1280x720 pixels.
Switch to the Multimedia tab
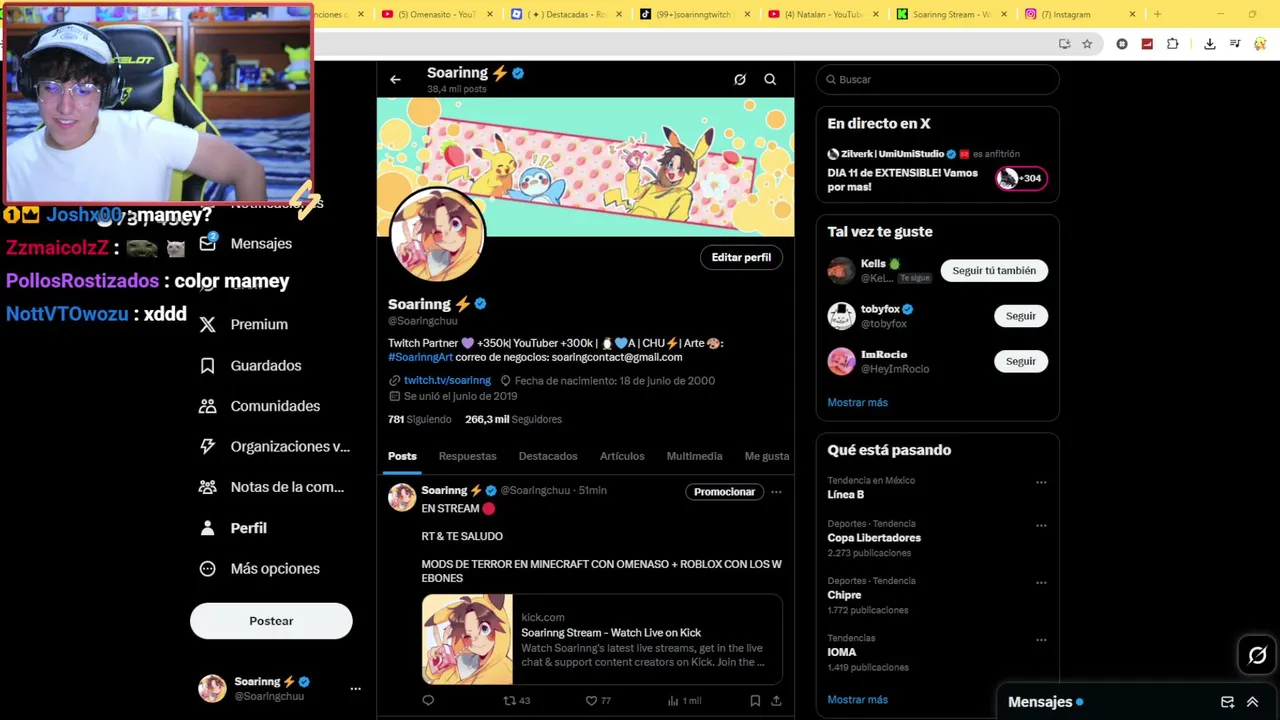pyautogui.click(x=694, y=456)
